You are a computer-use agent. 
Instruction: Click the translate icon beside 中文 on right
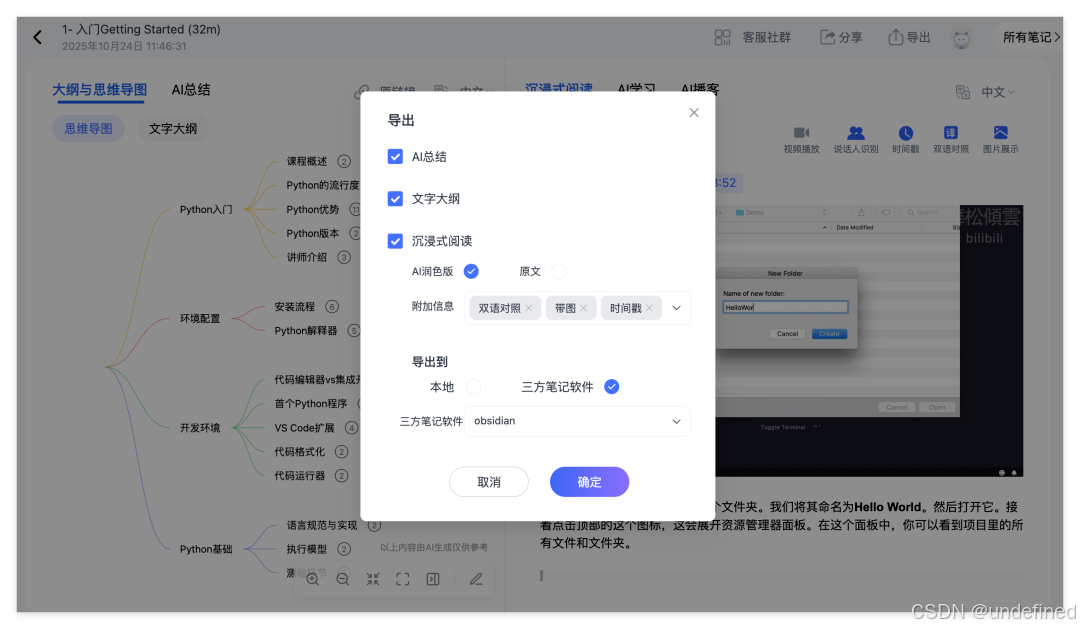point(962,92)
